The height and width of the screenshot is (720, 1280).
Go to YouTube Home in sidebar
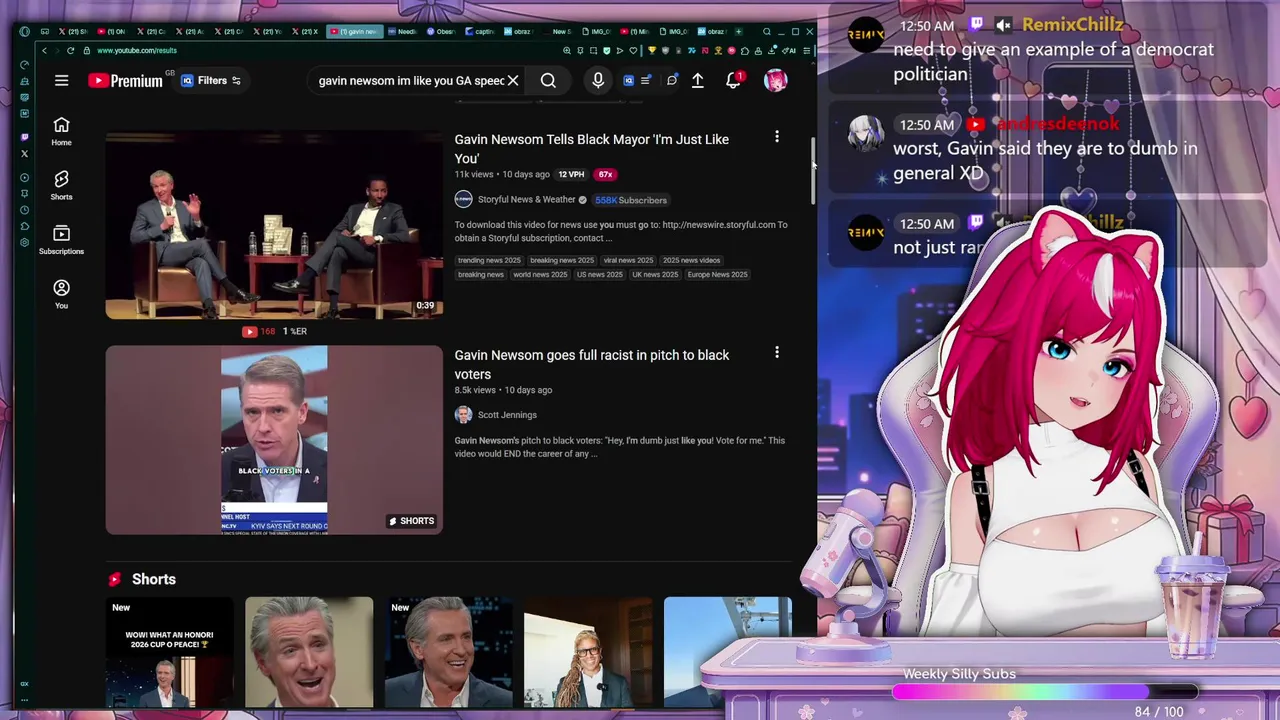tap(61, 130)
